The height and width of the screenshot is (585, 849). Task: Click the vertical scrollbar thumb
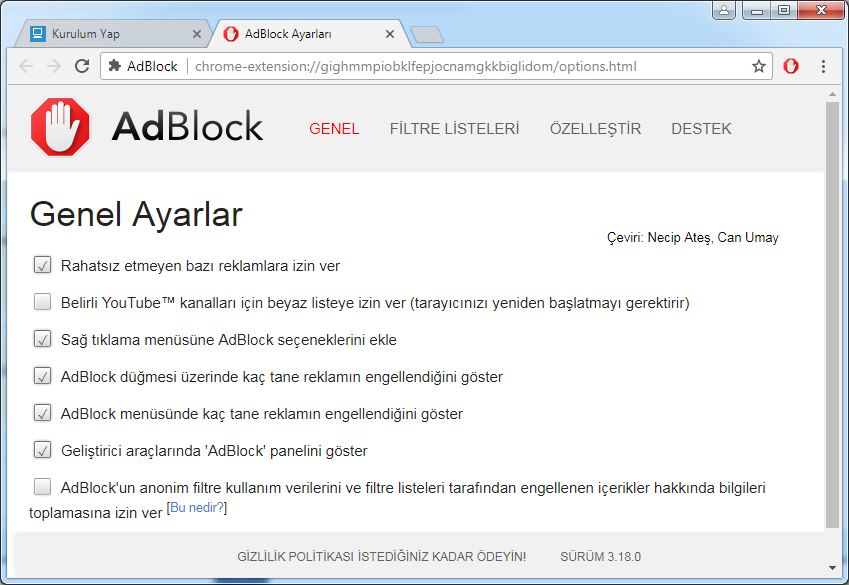tap(832, 314)
